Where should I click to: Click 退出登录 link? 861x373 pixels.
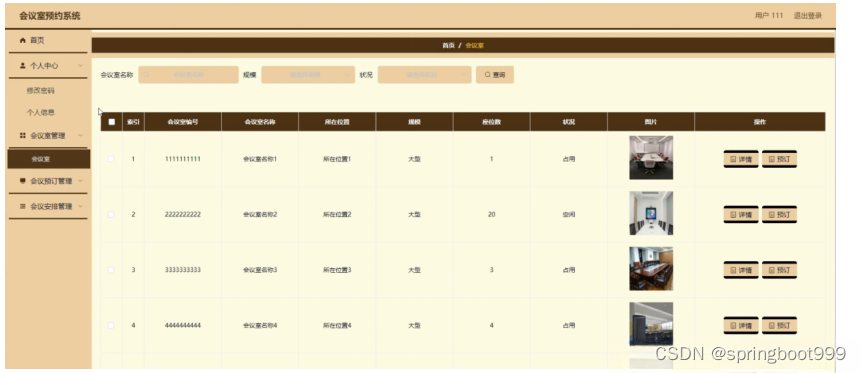pyautogui.click(x=808, y=16)
